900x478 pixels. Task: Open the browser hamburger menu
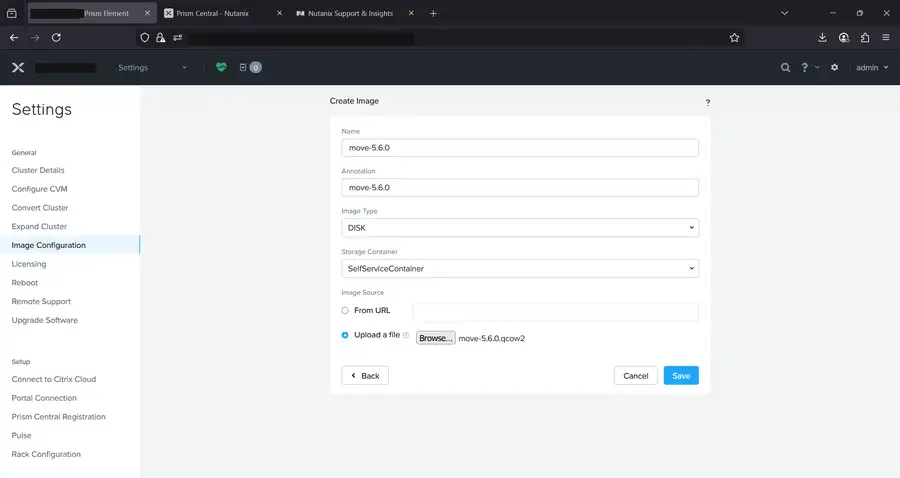pos(886,37)
